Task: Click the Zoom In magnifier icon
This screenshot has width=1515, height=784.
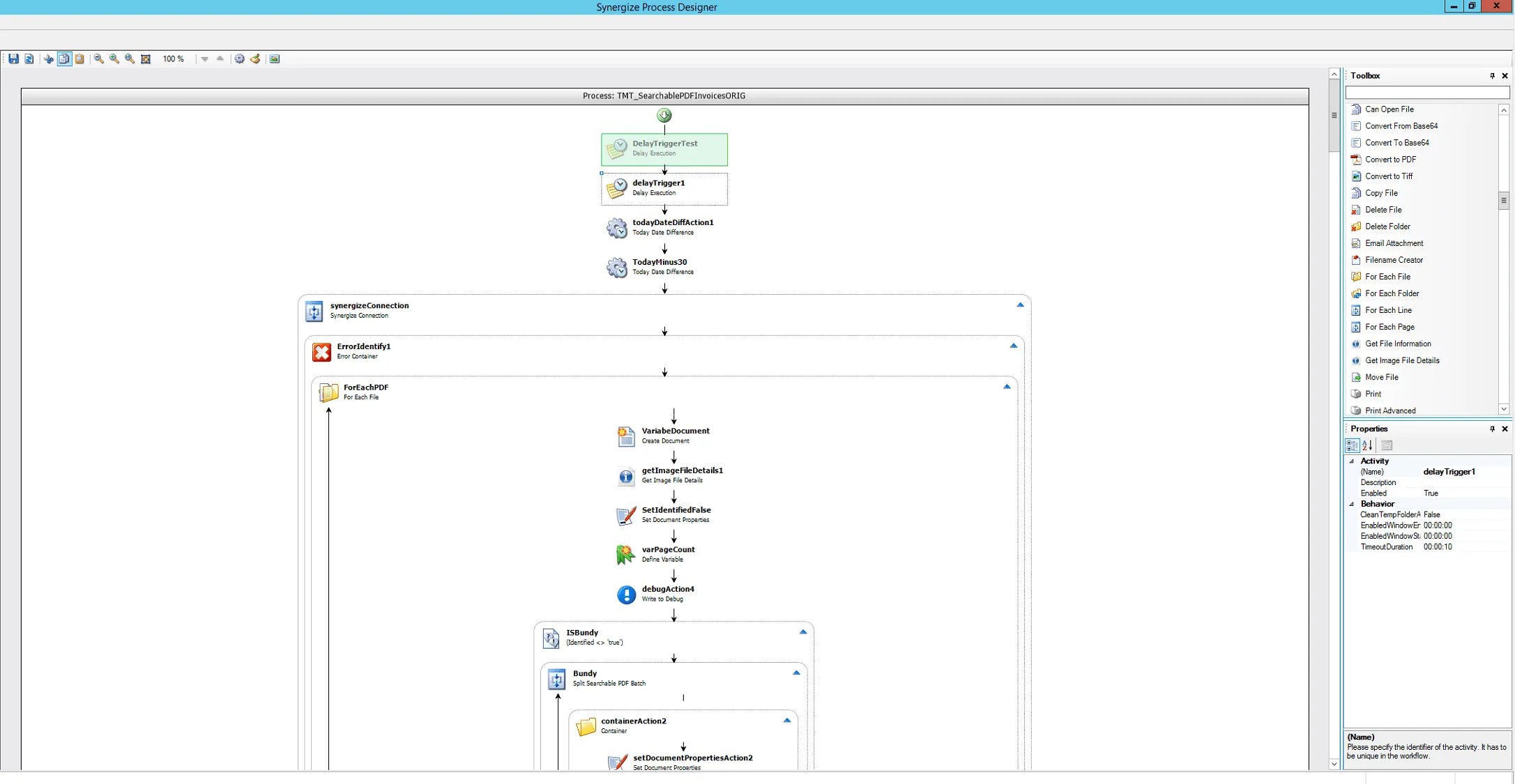Action: pyautogui.click(x=114, y=59)
